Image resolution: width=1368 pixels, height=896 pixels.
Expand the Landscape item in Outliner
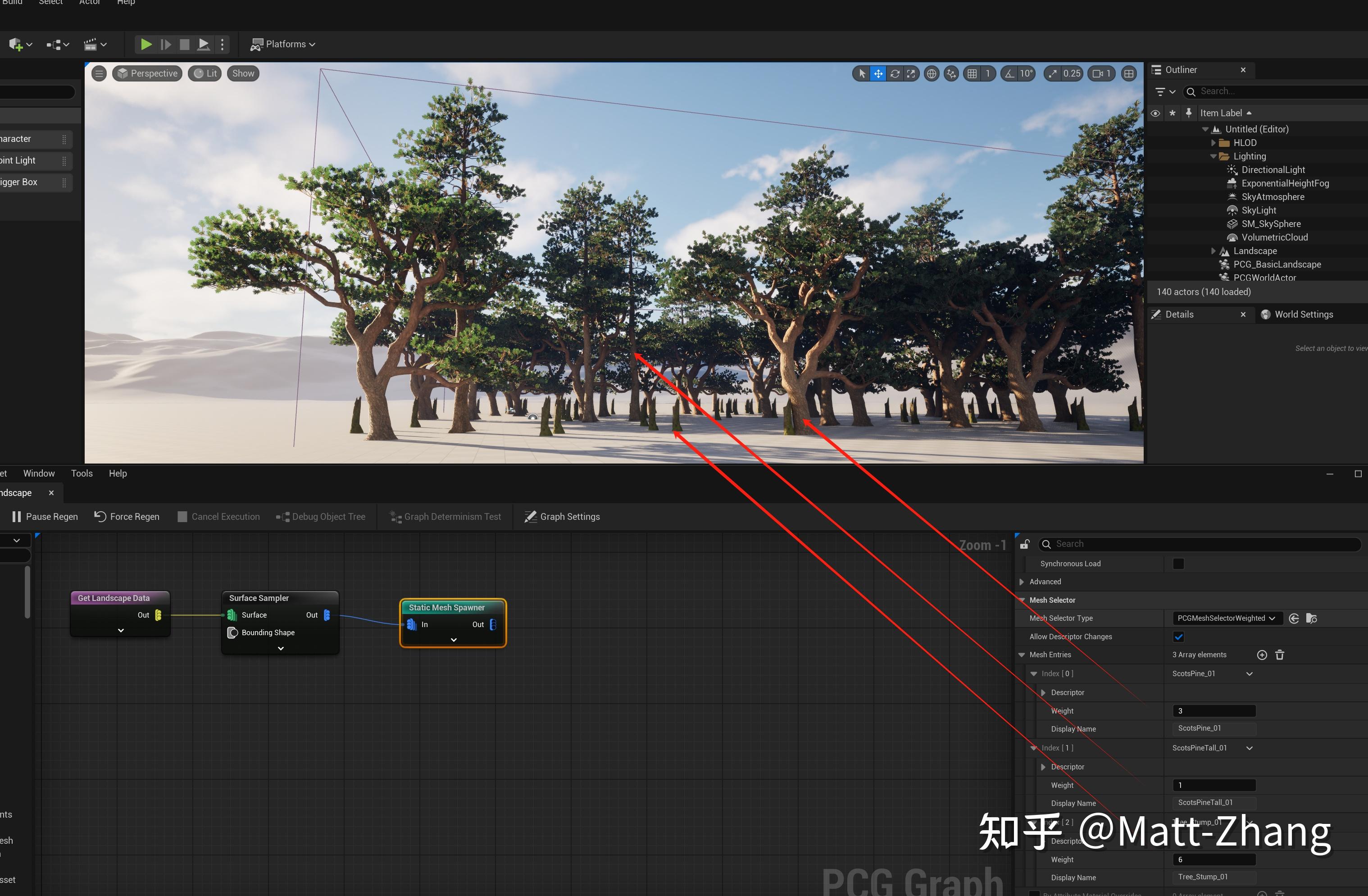coord(1213,251)
